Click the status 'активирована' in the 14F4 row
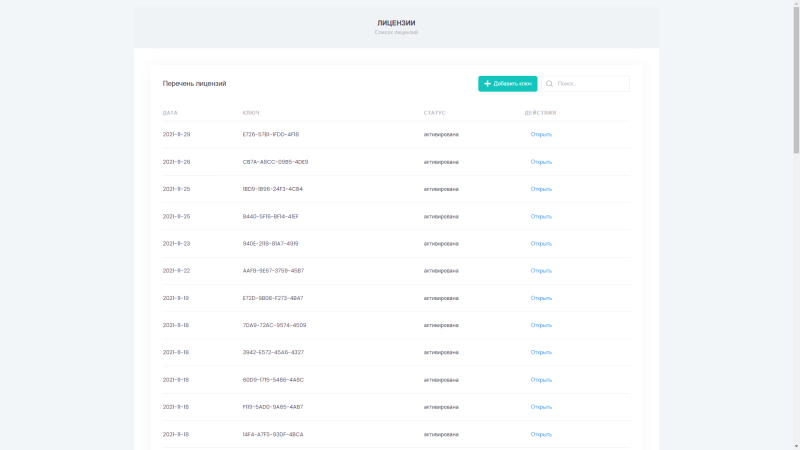The width and height of the screenshot is (800, 450). pyautogui.click(x=441, y=434)
